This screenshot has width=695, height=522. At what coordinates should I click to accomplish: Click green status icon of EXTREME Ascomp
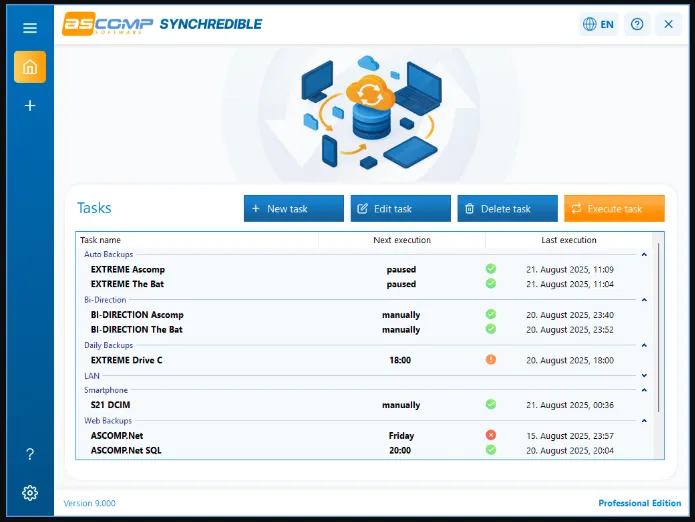coord(491,269)
